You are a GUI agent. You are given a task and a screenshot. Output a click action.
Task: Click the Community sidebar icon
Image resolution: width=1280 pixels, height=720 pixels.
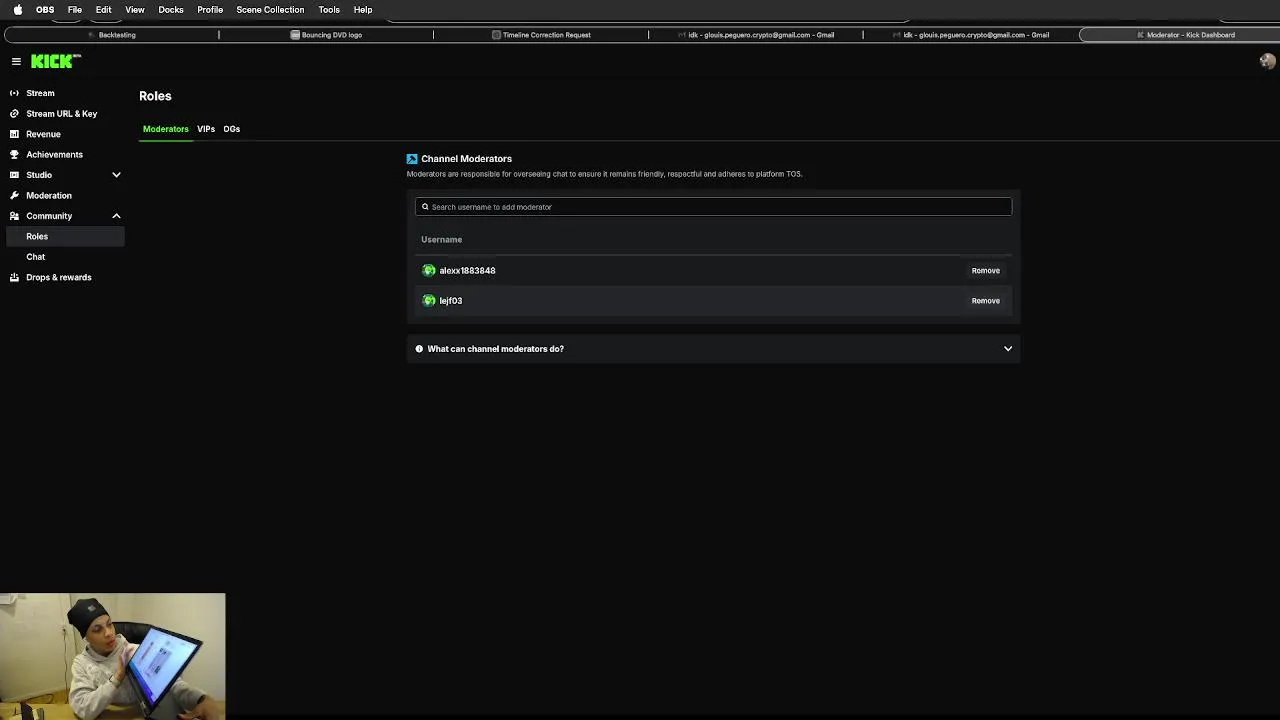[x=14, y=216]
